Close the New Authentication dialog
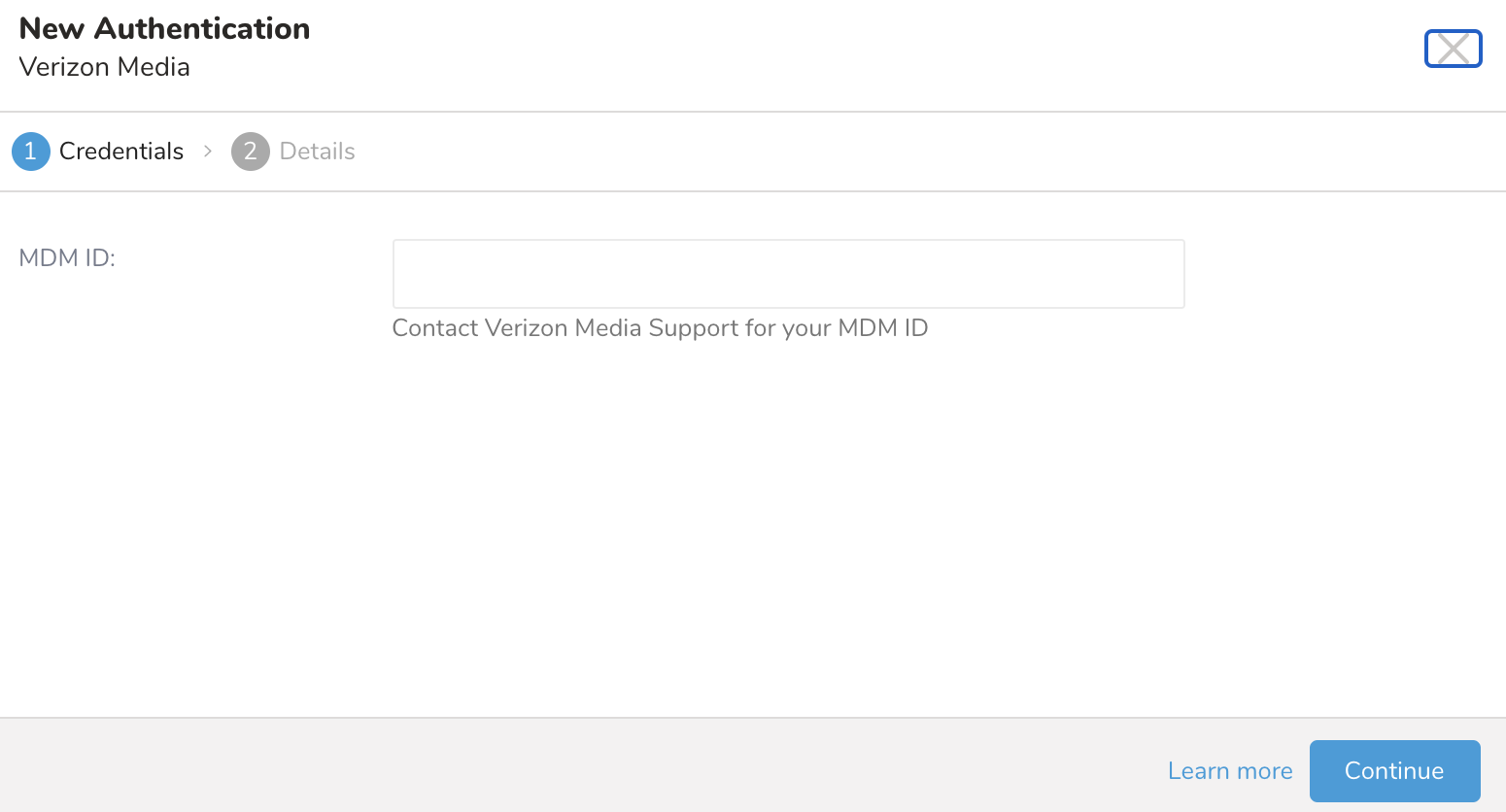 (1453, 49)
